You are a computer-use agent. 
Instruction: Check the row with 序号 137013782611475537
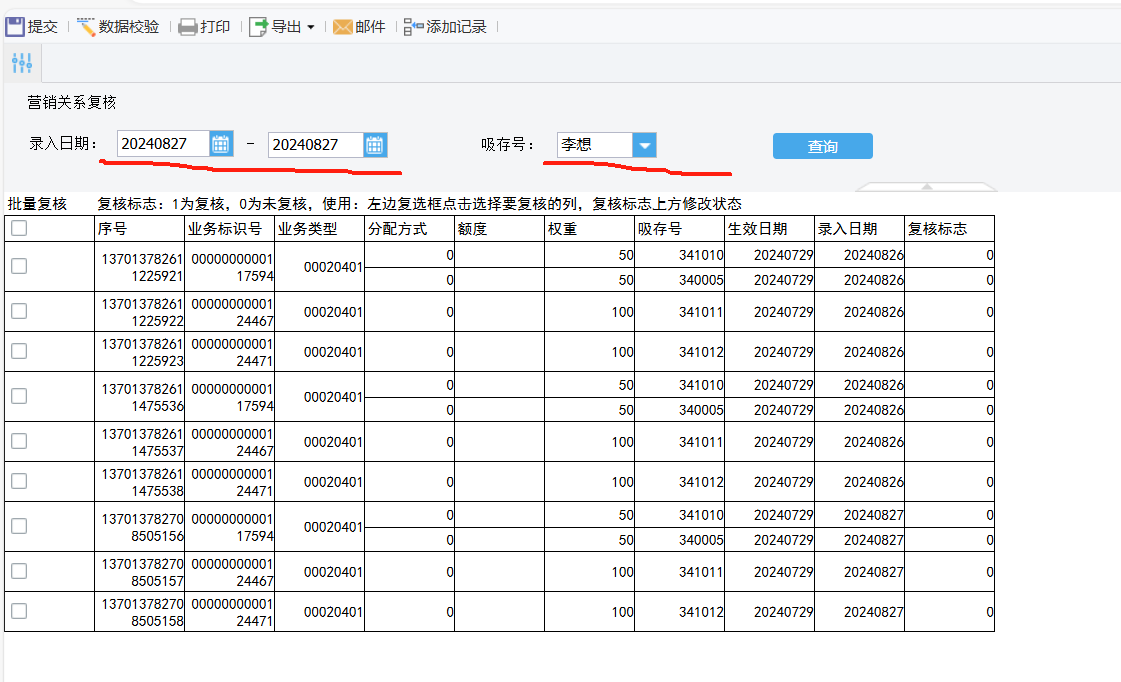(x=19, y=441)
